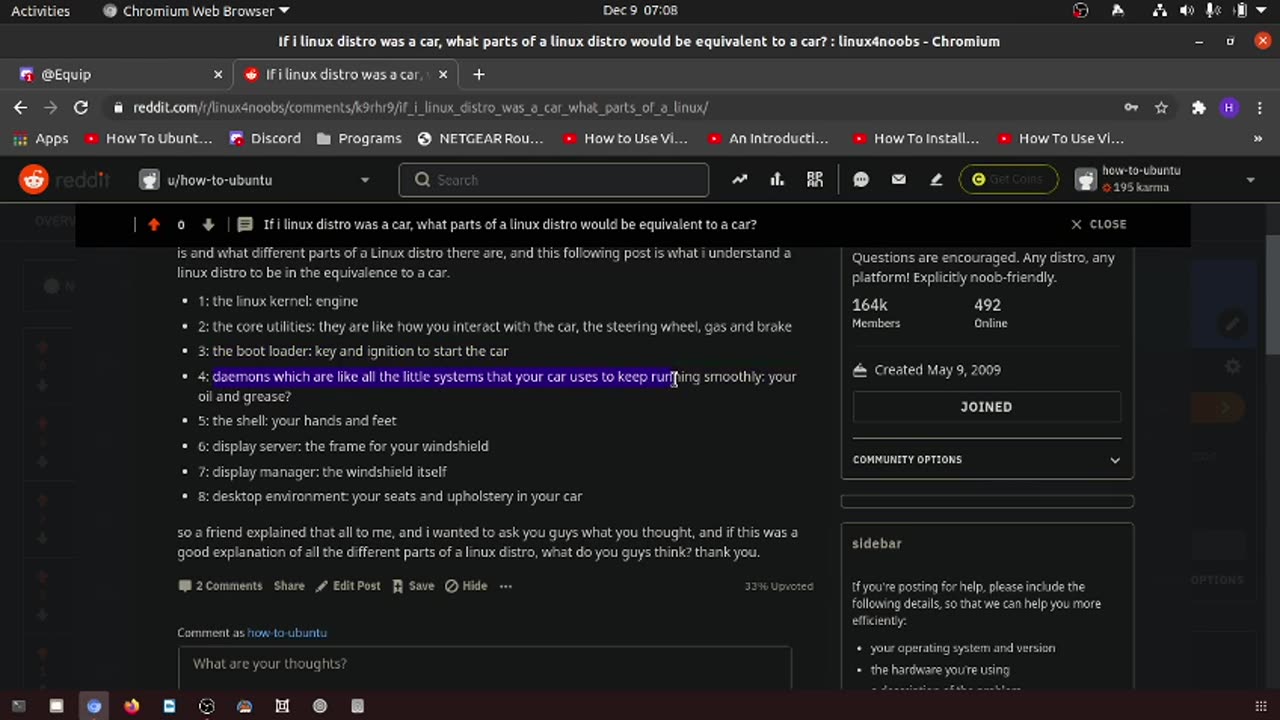Image resolution: width=1280 pixels, height=720 pixels.
Task: Click the Reddit snoo logo to go home
Action: [34, 179]
